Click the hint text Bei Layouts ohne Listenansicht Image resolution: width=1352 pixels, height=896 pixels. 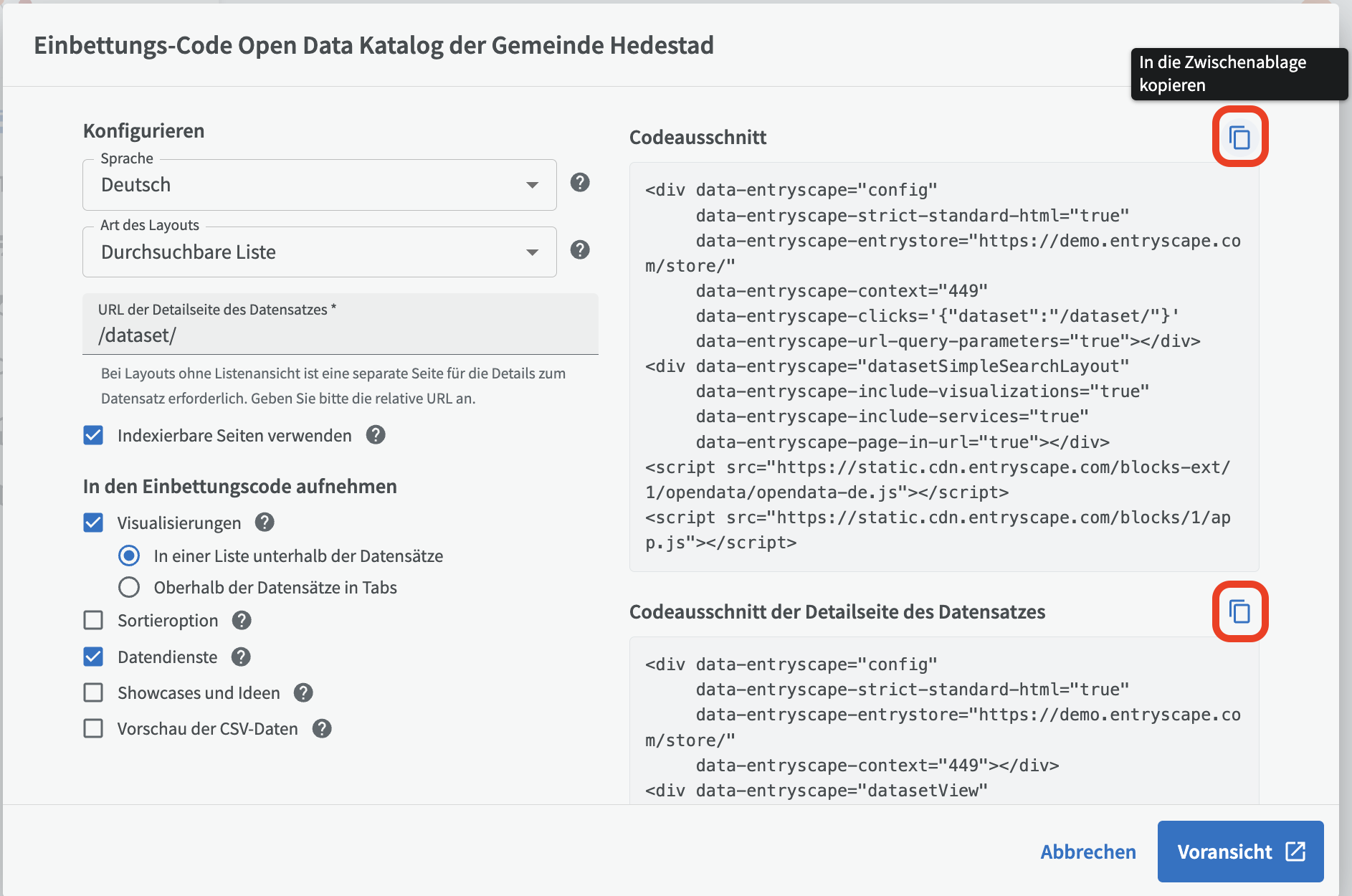click(x=333, y=386)
